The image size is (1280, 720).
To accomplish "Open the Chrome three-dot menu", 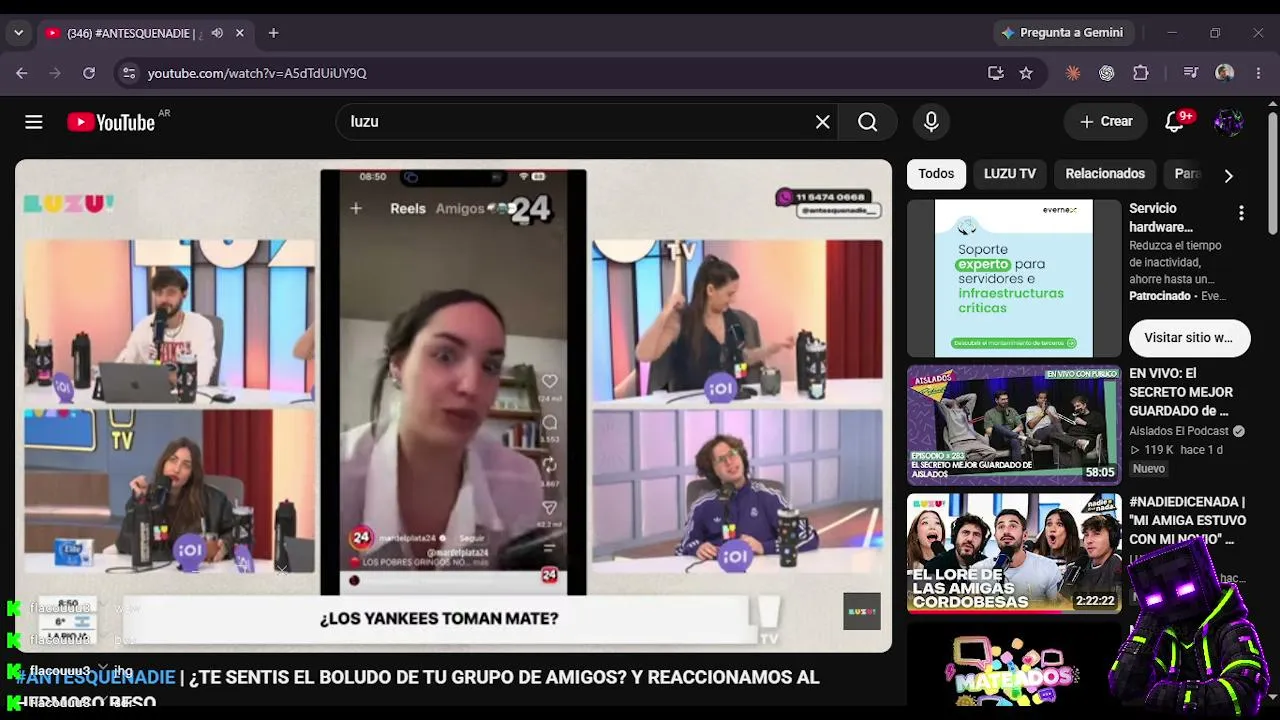I will pyautogui.click(x=1258, y=73).
